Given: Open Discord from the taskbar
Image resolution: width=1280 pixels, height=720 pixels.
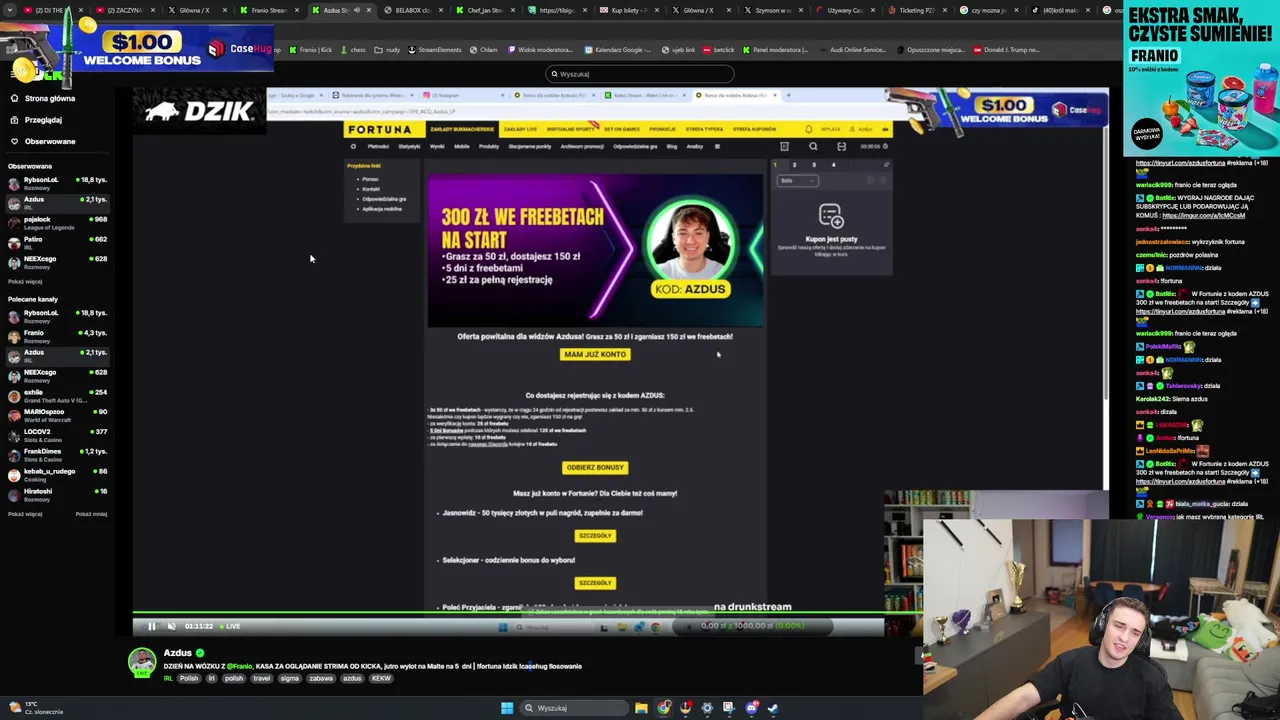Looking at the screenshot, I should (752, 708).
